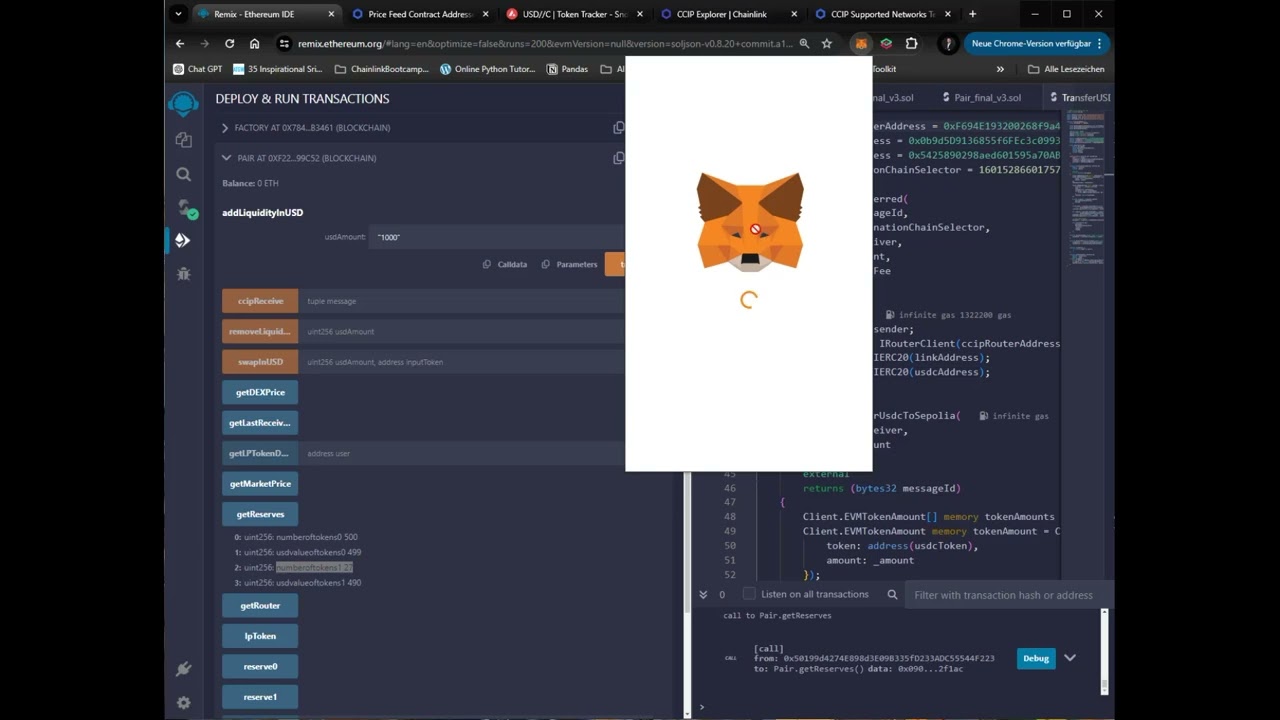Click the Debug button in terminal

pos(1036,658)
